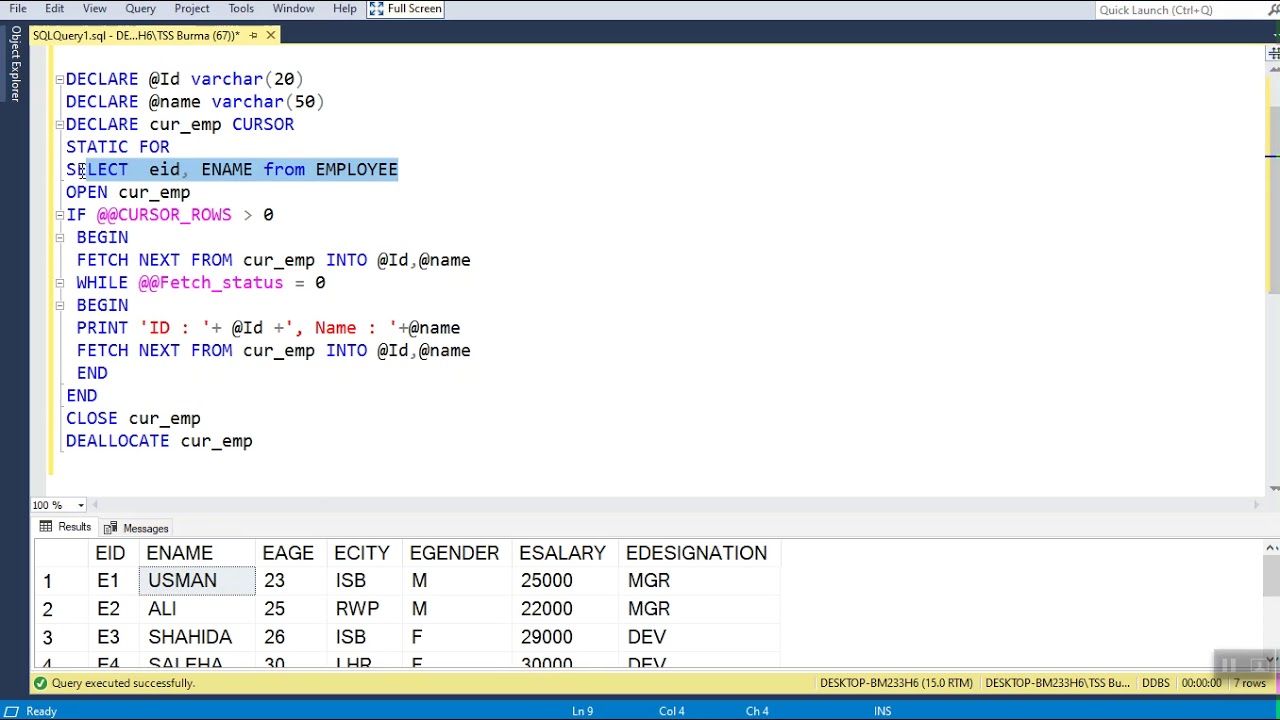
Task: Click the green query success icon
Action: (x=40, y=683)
